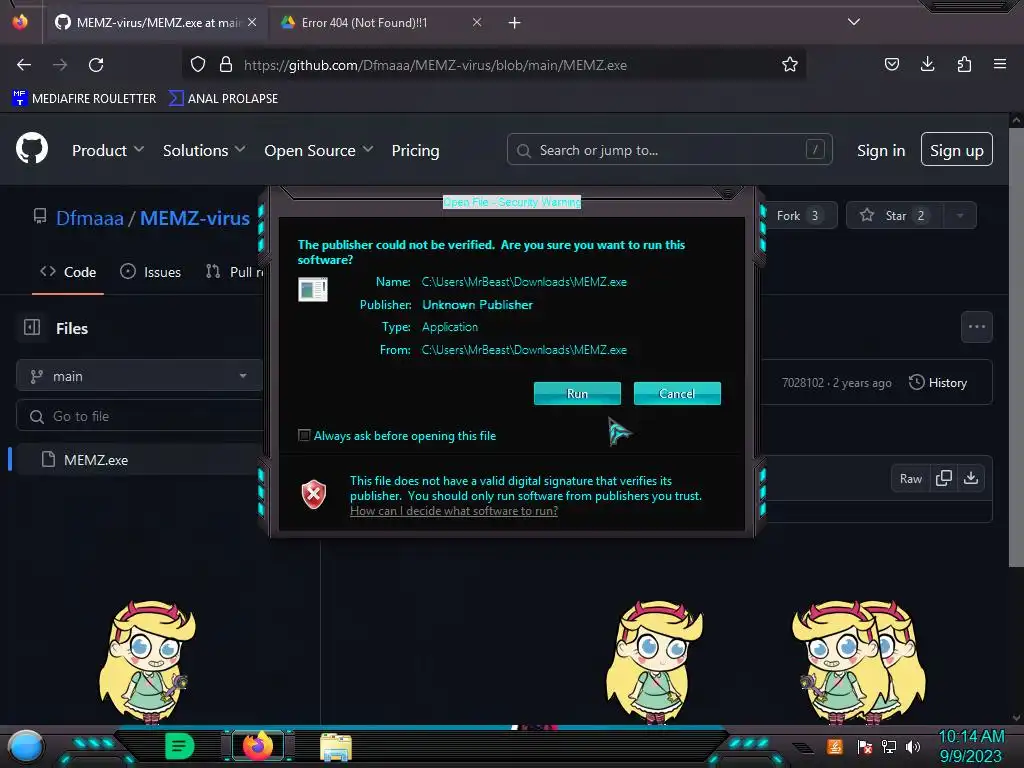This screenshot has height=768, width=1024.
Task: Click the GitHub Octocat logo
Action: click(x=31, y=149)
